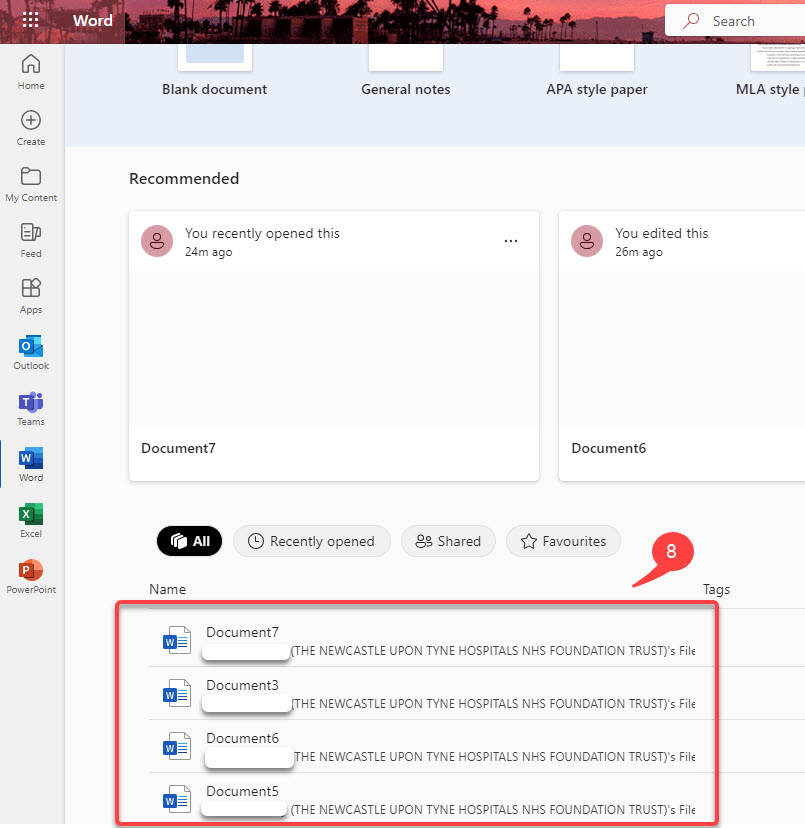Image resolution: width=805 pixels, height=828 pixels.
Task: Click the Name column header
Action: tap(167, 589)
